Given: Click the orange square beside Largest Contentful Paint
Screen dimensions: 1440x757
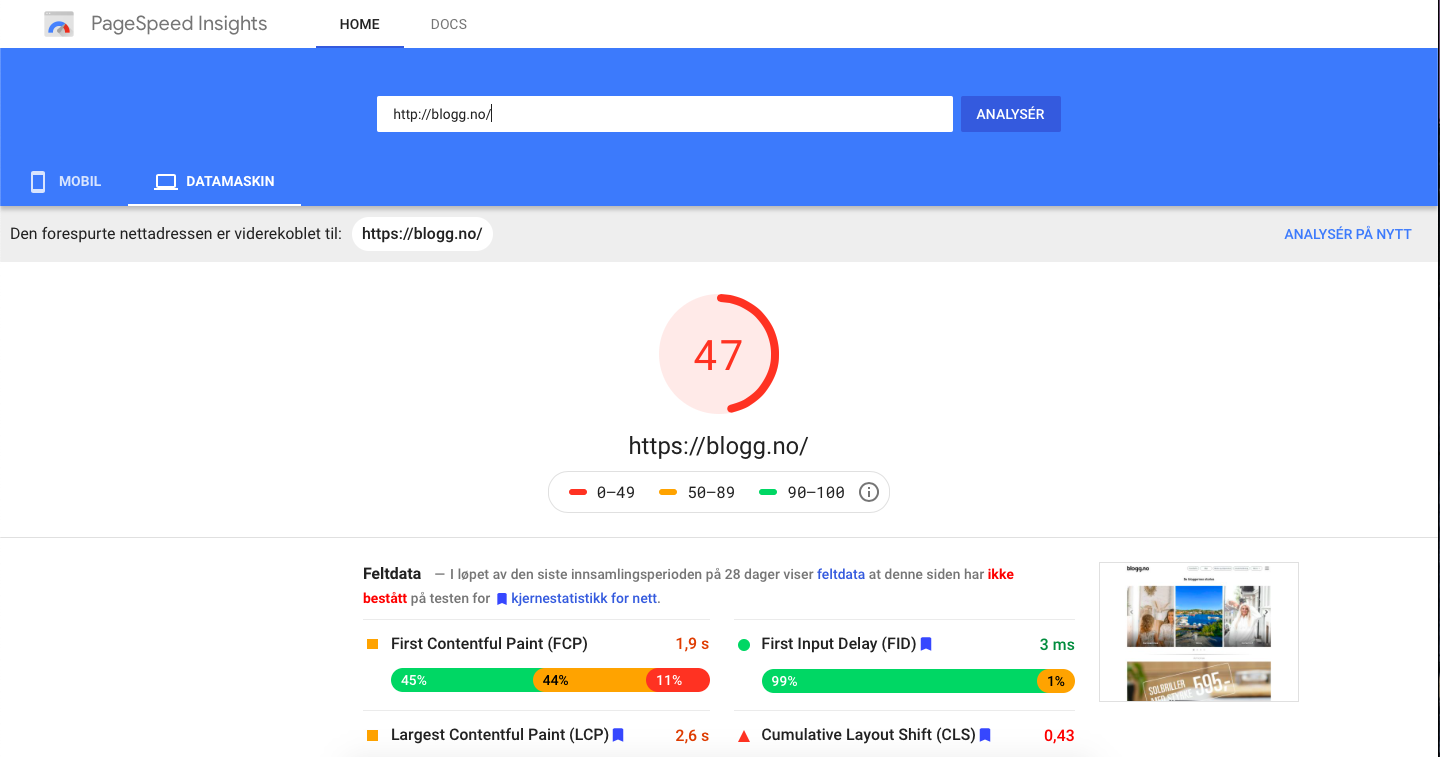Looking at the screenshot, I should click(372, 735).
